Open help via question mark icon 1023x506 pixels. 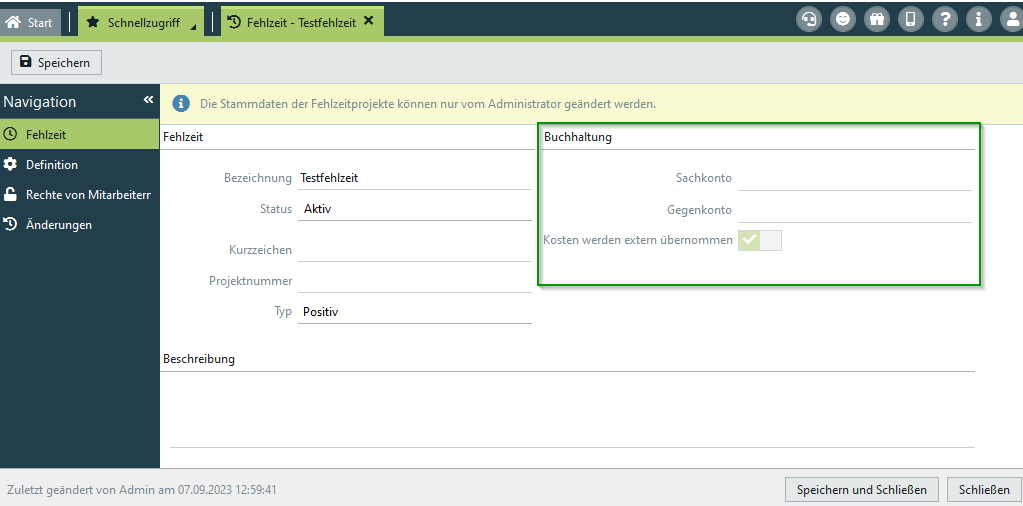(944, 19)
